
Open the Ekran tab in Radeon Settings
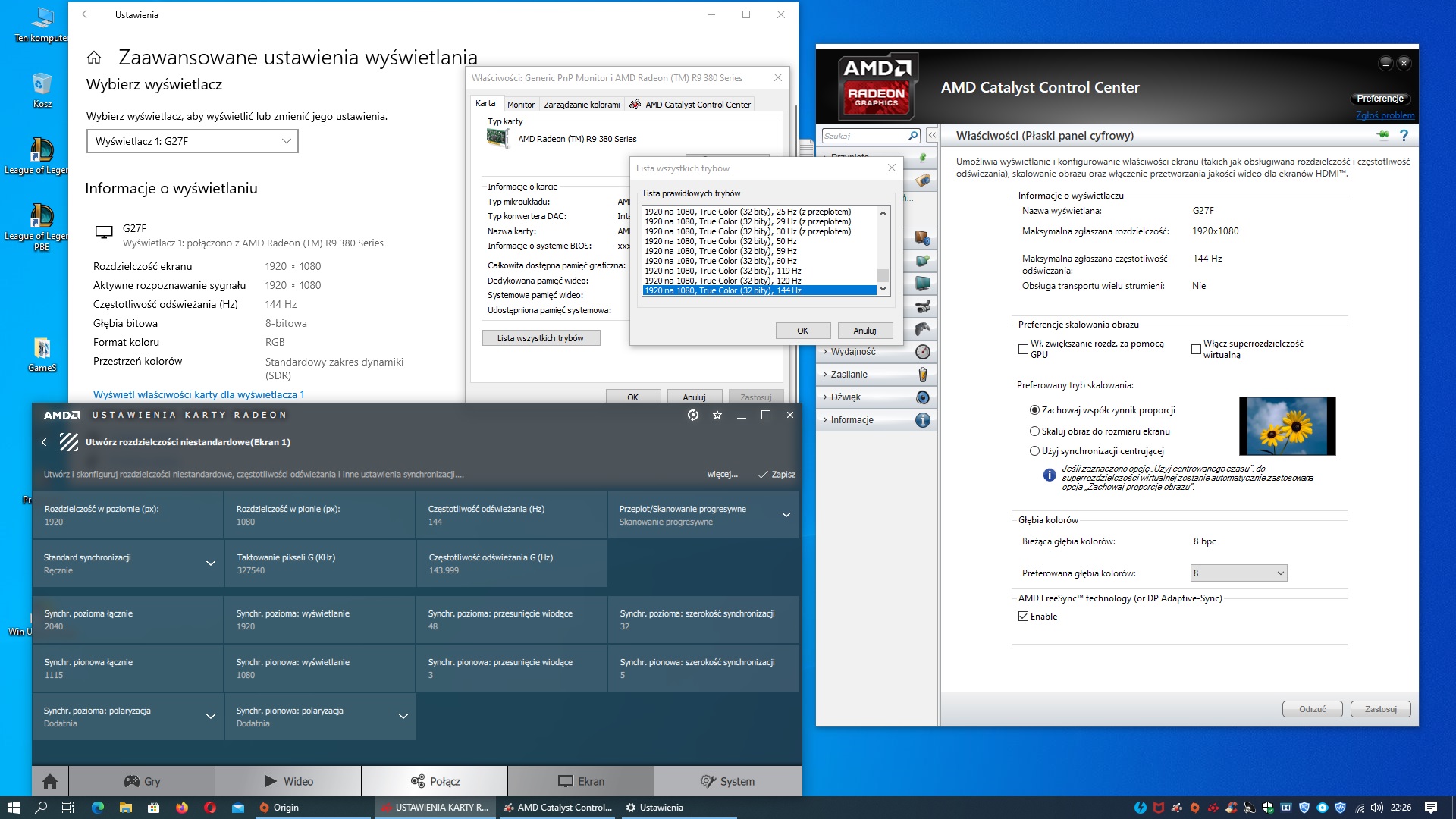click(x=581, y=781)
